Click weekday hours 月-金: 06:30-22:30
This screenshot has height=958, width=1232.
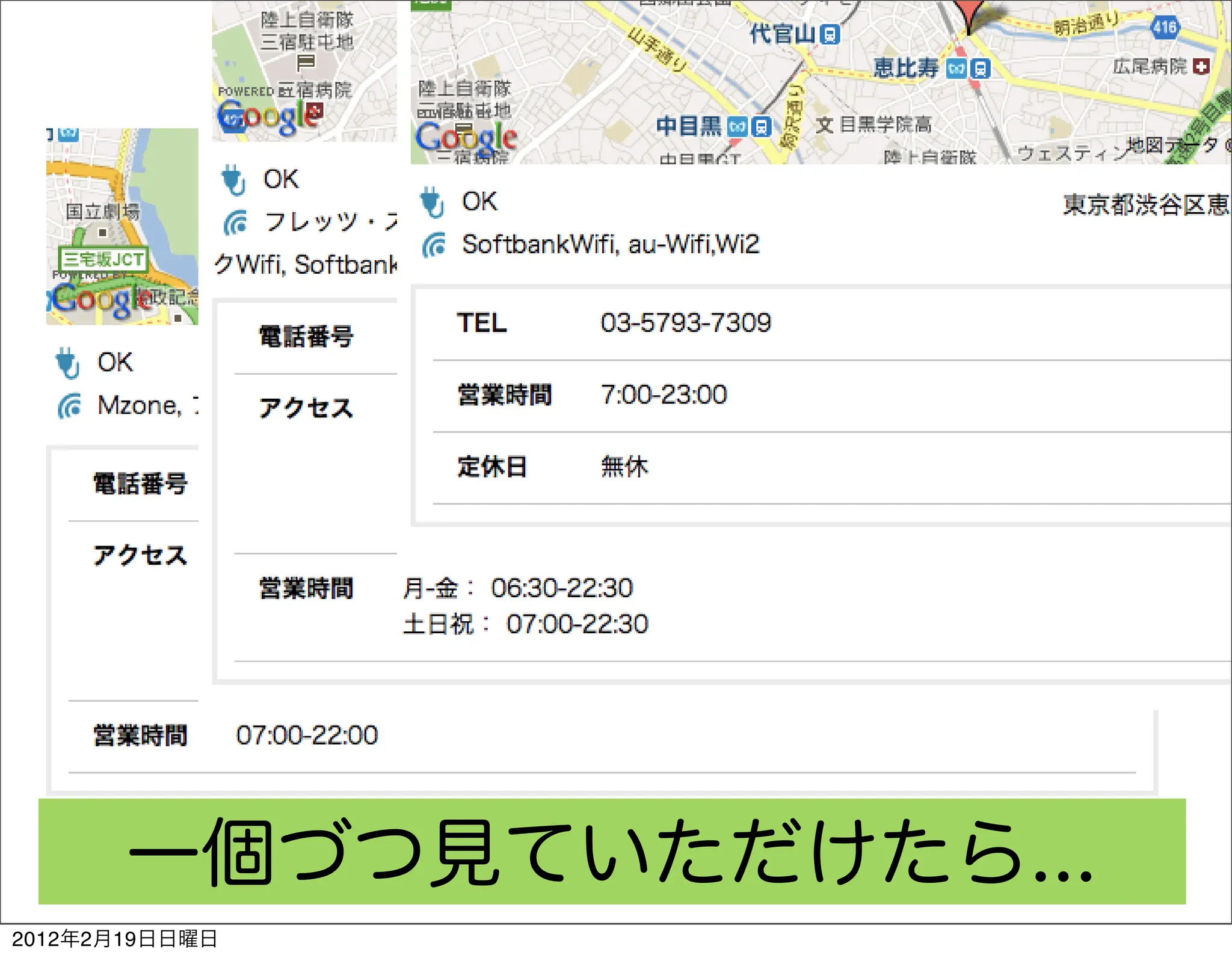coord(518,588)
